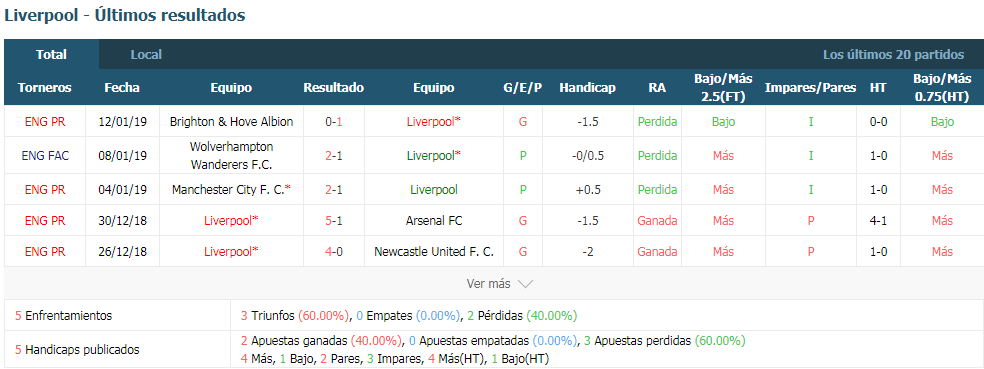Click the 0-1 result for Brighton match
Viewport: 984px width, 369px height.
334,122
